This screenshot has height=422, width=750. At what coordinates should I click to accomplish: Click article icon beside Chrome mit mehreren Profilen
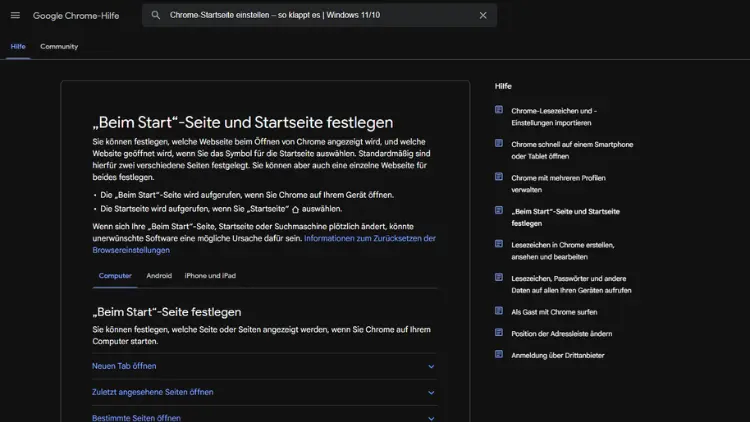pyautogui.click(x=499, y=177)
